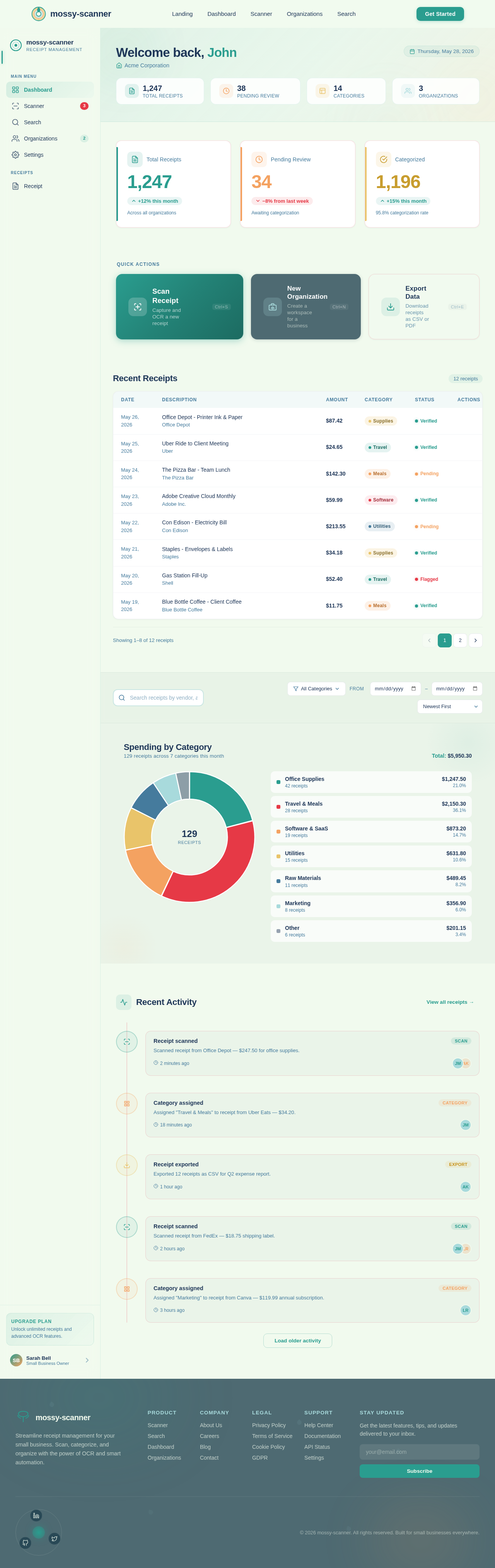495x1568 pixels.
Task: Open the API Status footer link
Action: [317, 1447]
